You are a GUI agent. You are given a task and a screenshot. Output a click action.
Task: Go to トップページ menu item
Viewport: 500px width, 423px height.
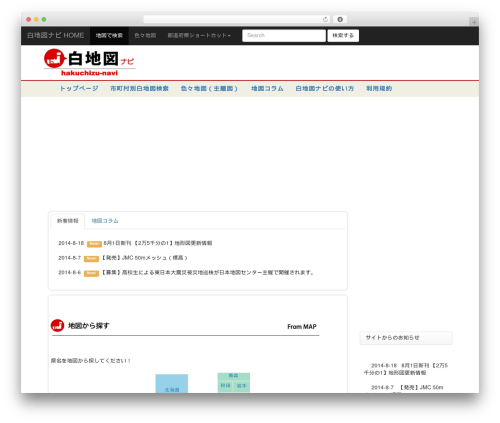pyautogui.click(x=79, y=88)
